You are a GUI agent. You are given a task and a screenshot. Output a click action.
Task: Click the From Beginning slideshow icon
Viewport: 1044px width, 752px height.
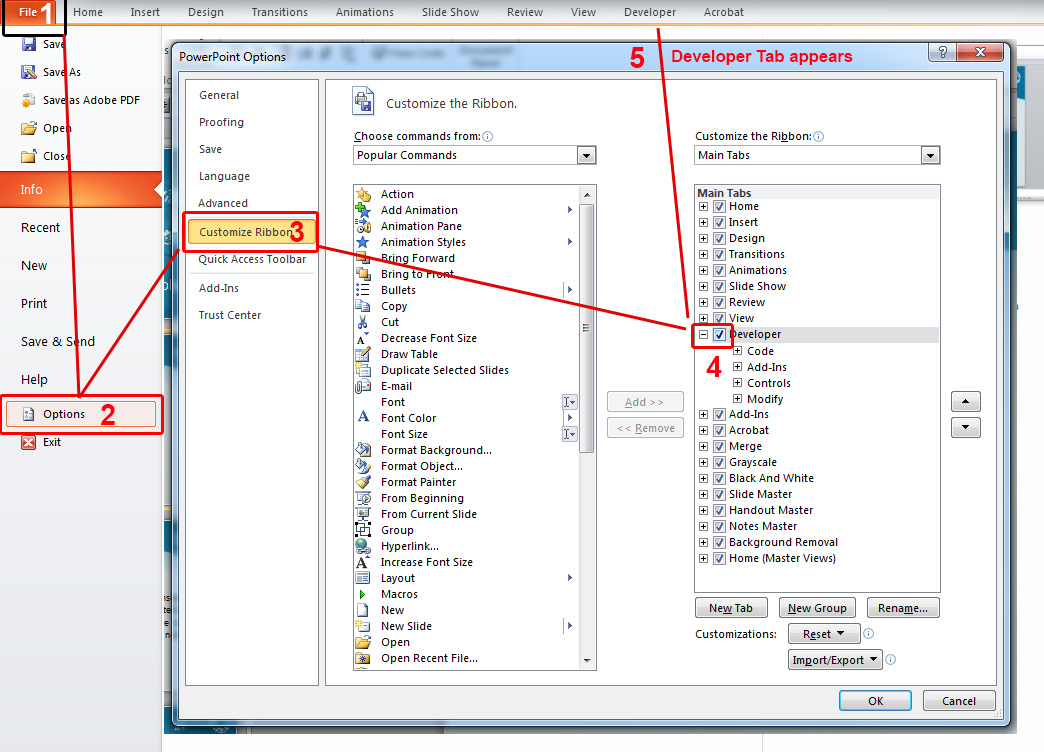pos(363,498)
